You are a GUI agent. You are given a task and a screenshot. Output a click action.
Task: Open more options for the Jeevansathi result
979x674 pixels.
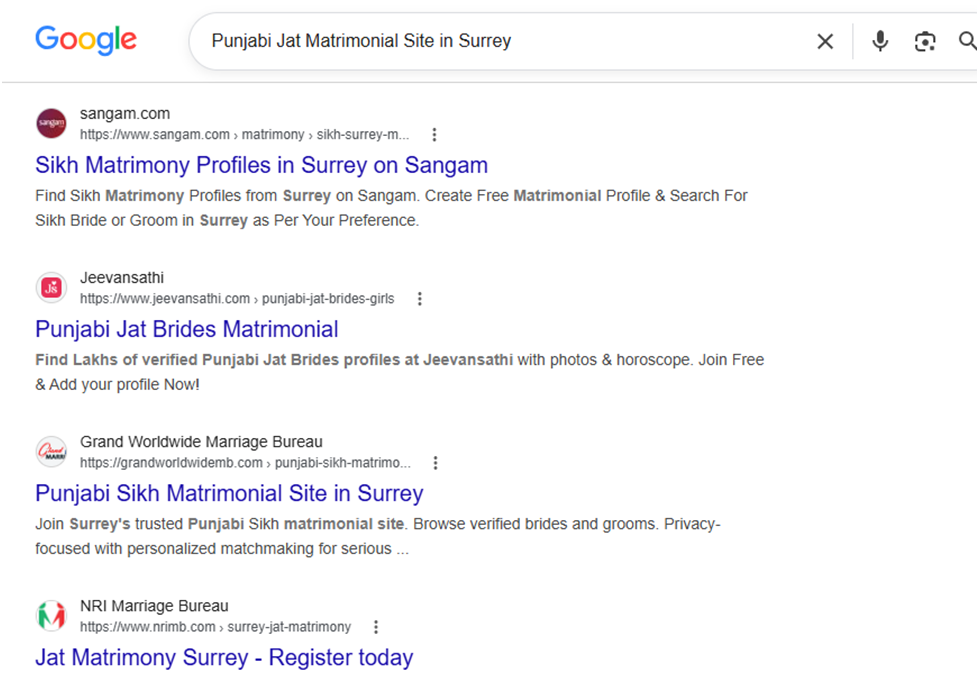[420, 299]
